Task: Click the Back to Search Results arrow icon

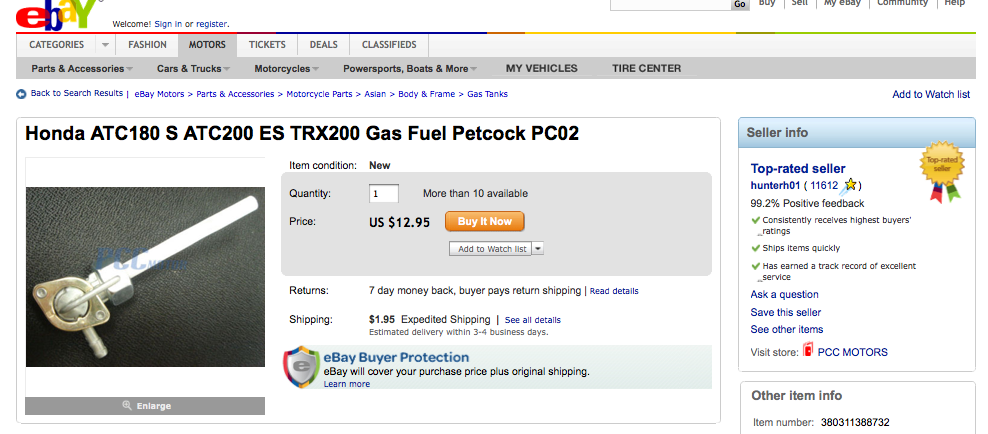Action: tap(21, 94)
